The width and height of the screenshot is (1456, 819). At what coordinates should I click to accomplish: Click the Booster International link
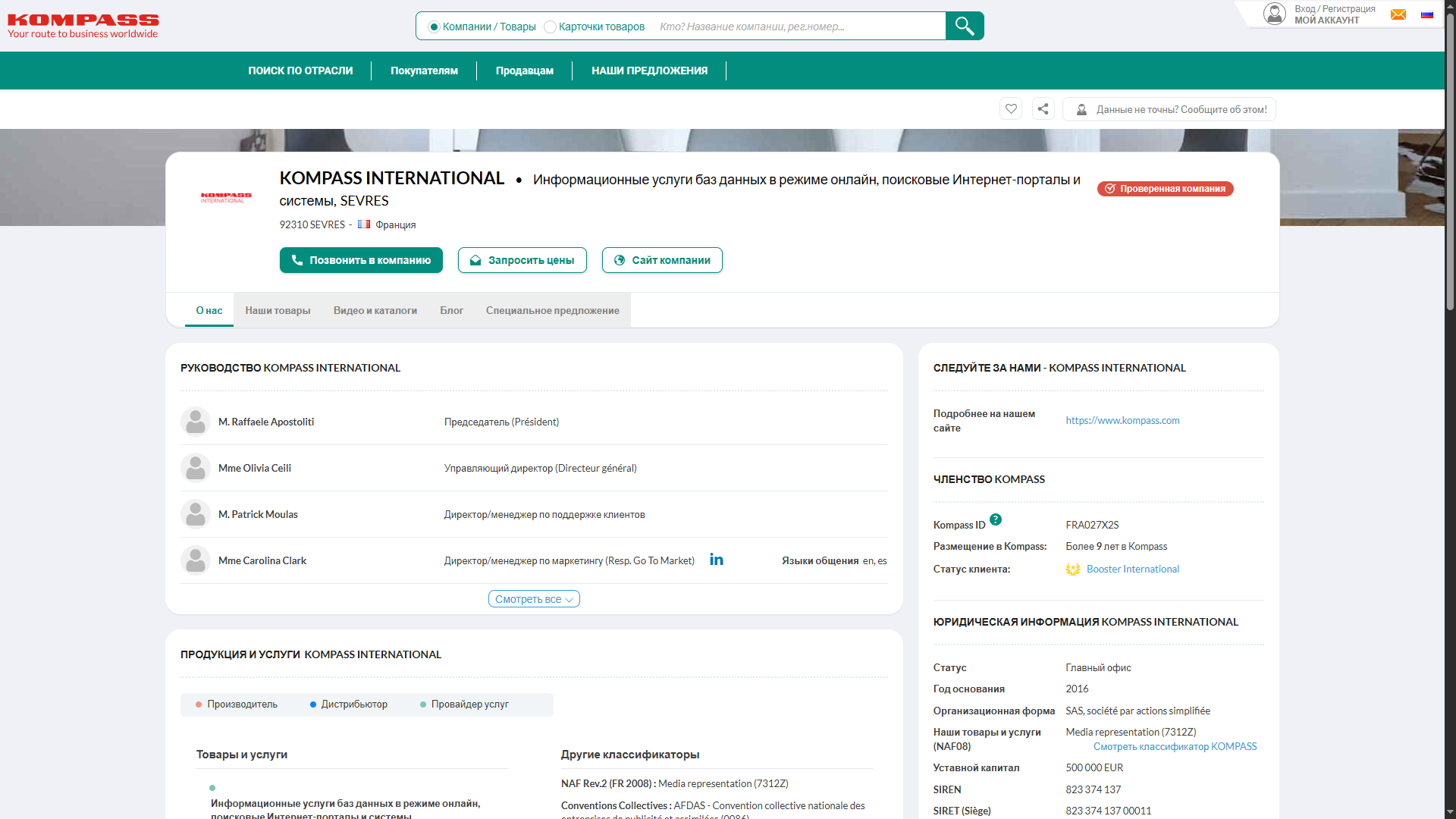pyautogui.click(x=1133, y=569)
